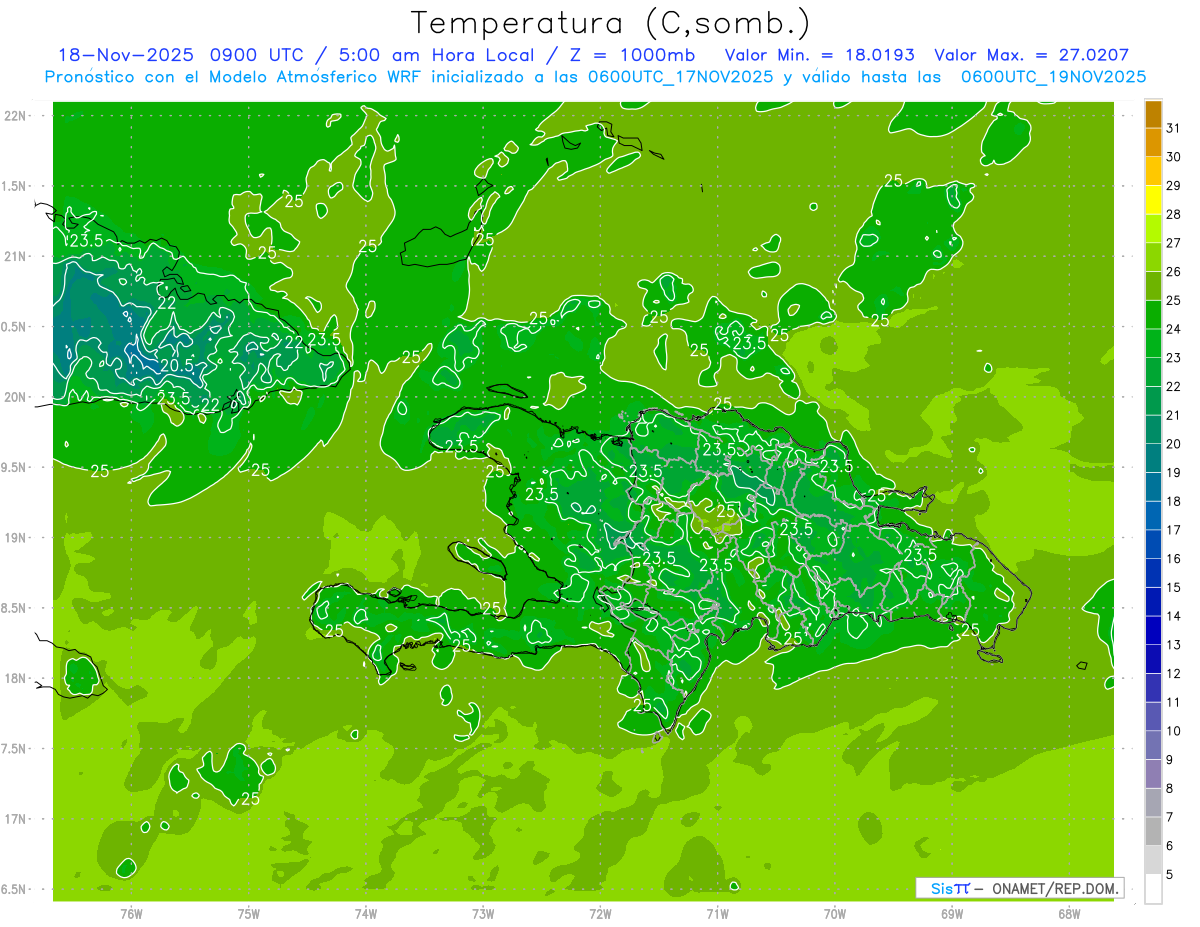Click the "21N" latitude axis label

tap(17, 256)
